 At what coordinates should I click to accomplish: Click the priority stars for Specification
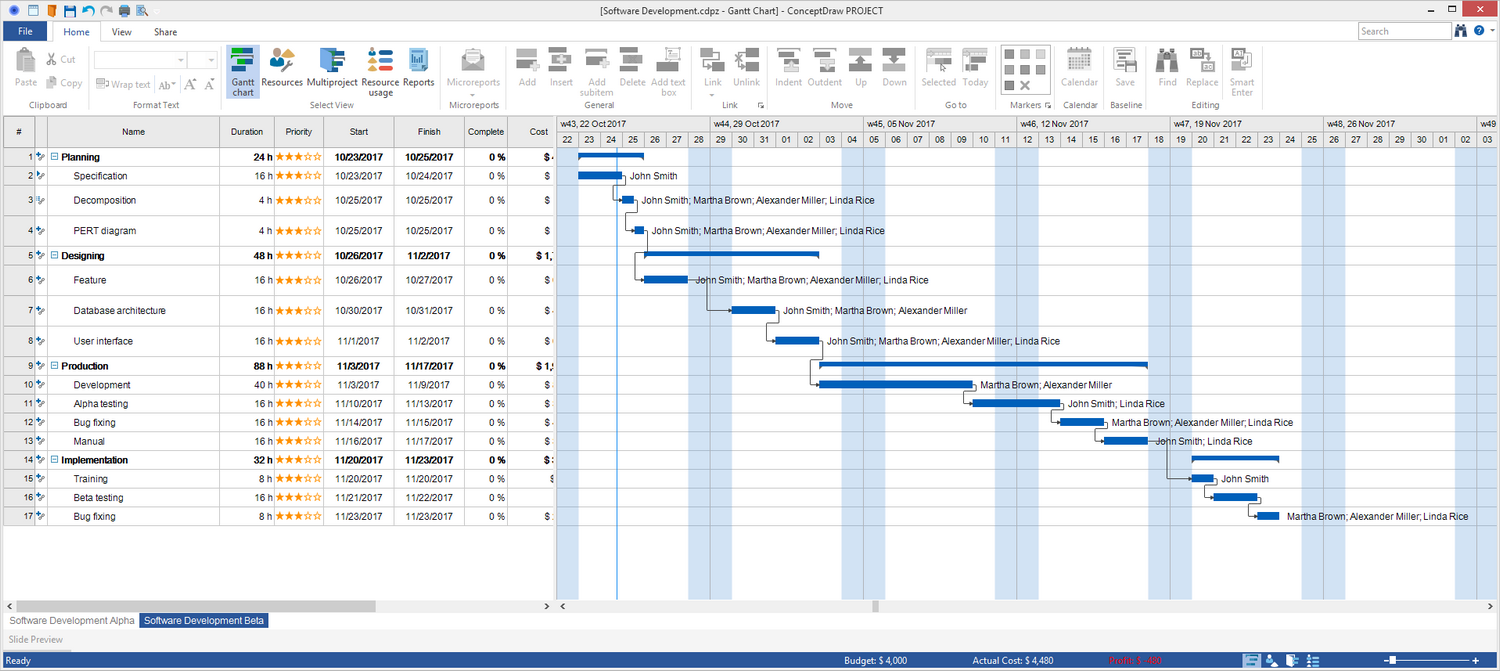[299, 176]
